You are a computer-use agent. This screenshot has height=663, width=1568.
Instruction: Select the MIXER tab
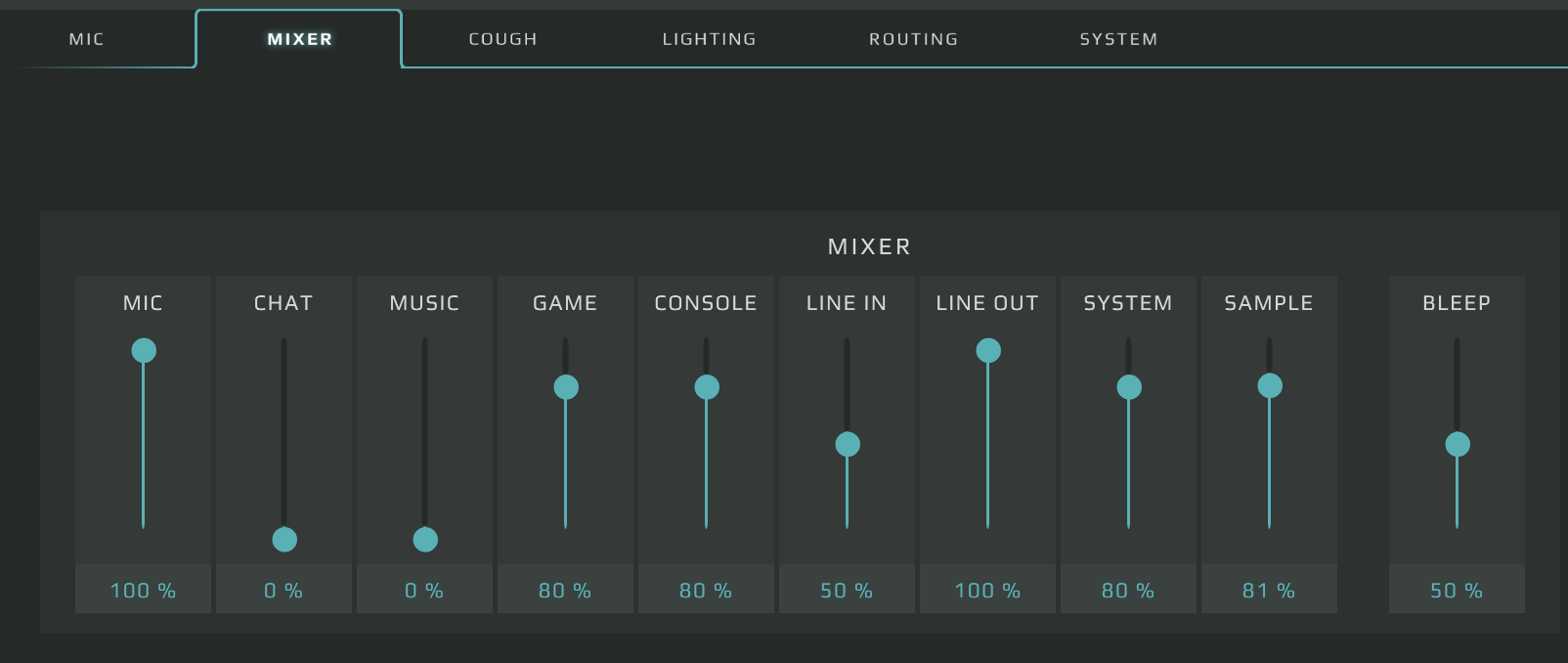click(x=299, y=39)
